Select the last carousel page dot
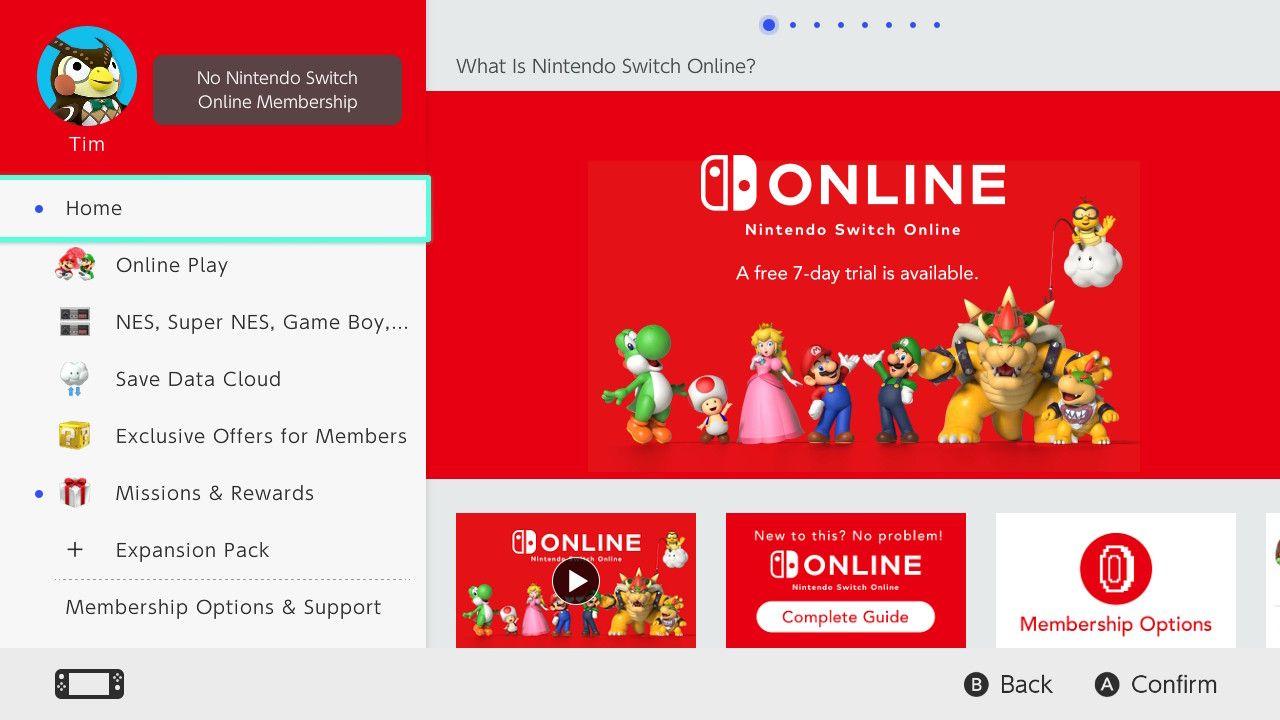The height and width of the screenshot is (720, 1280). pos(937,25)
